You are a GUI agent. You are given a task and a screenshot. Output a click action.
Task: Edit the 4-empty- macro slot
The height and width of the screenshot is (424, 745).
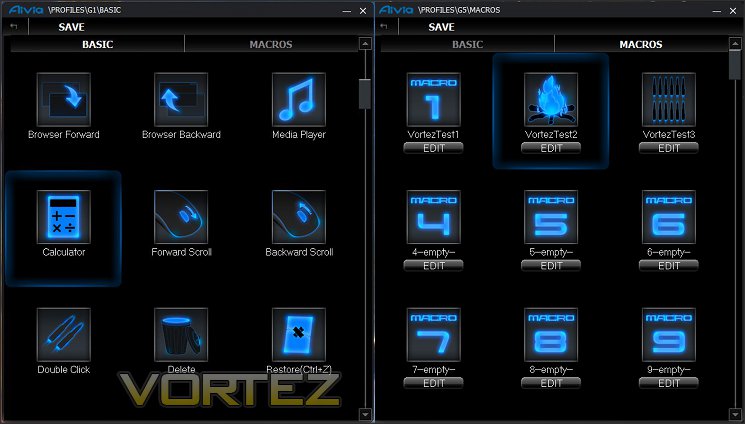click(433, 266)
